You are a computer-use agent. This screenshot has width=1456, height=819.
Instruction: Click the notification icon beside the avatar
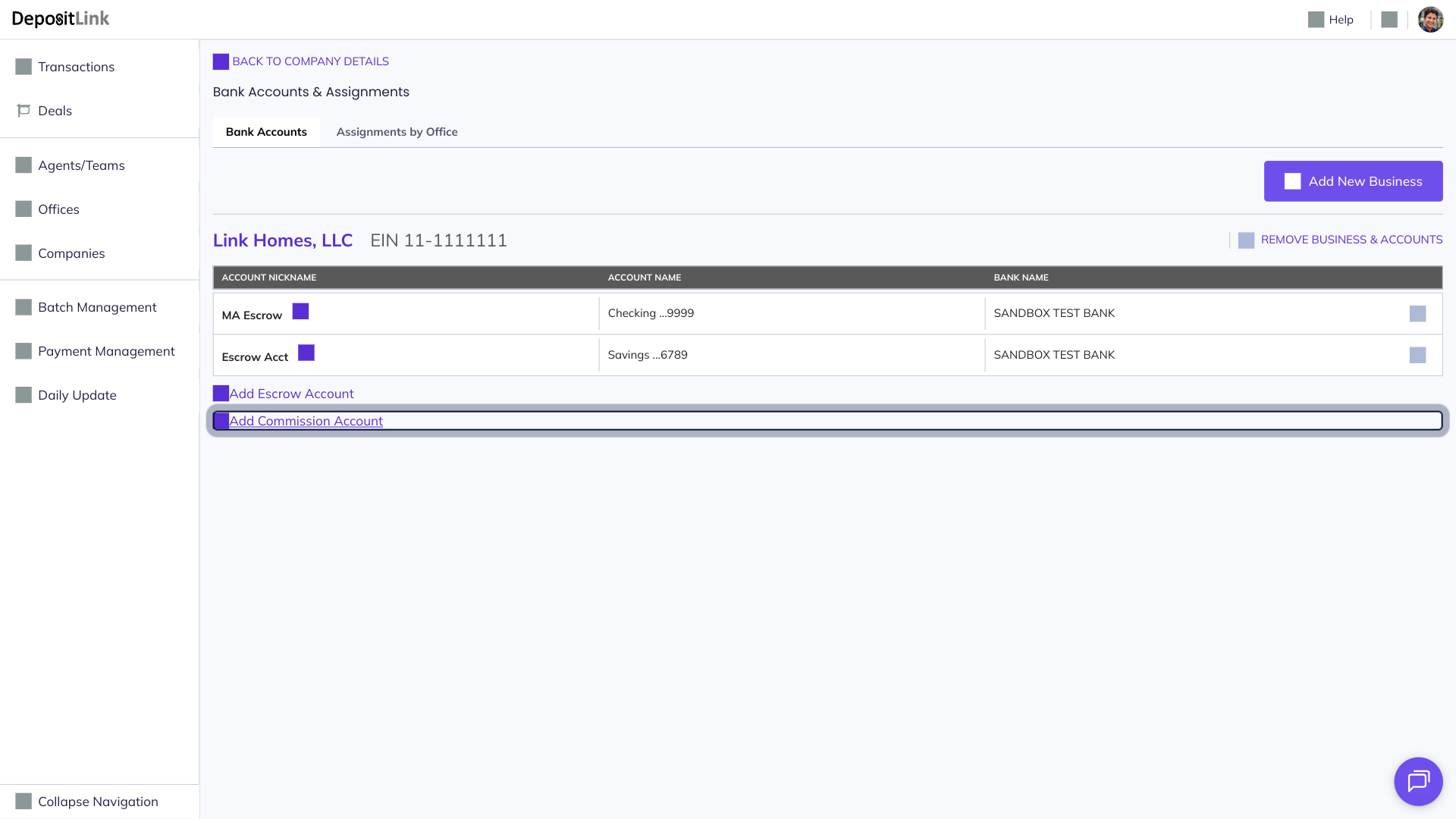[x=1389, y=20]
